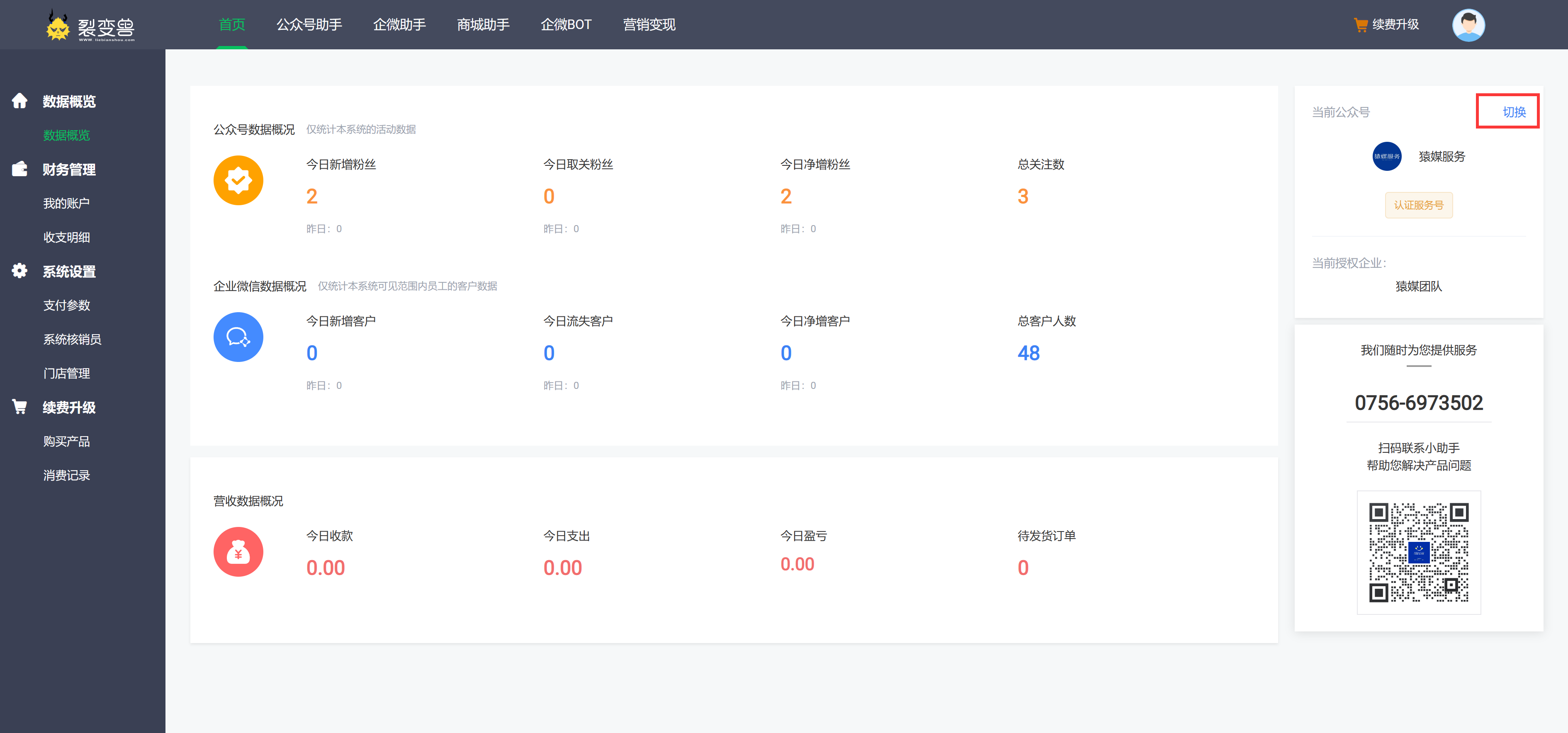Select 收支明细 under 财务管理
1568x733 pixels.
point(67,237)
